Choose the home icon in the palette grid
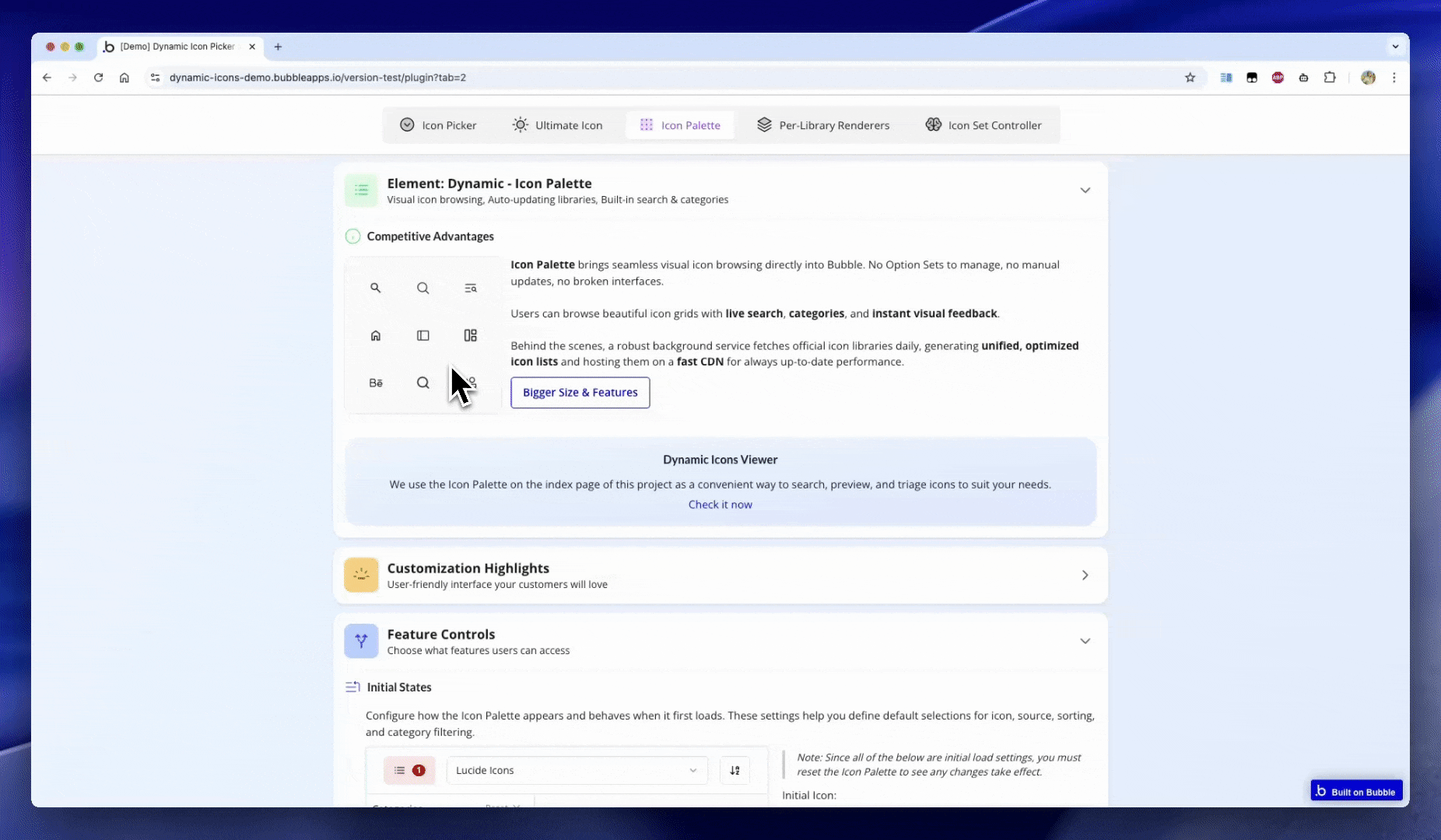This screenshot has height=840, width=1441. [x=376, y=335]
